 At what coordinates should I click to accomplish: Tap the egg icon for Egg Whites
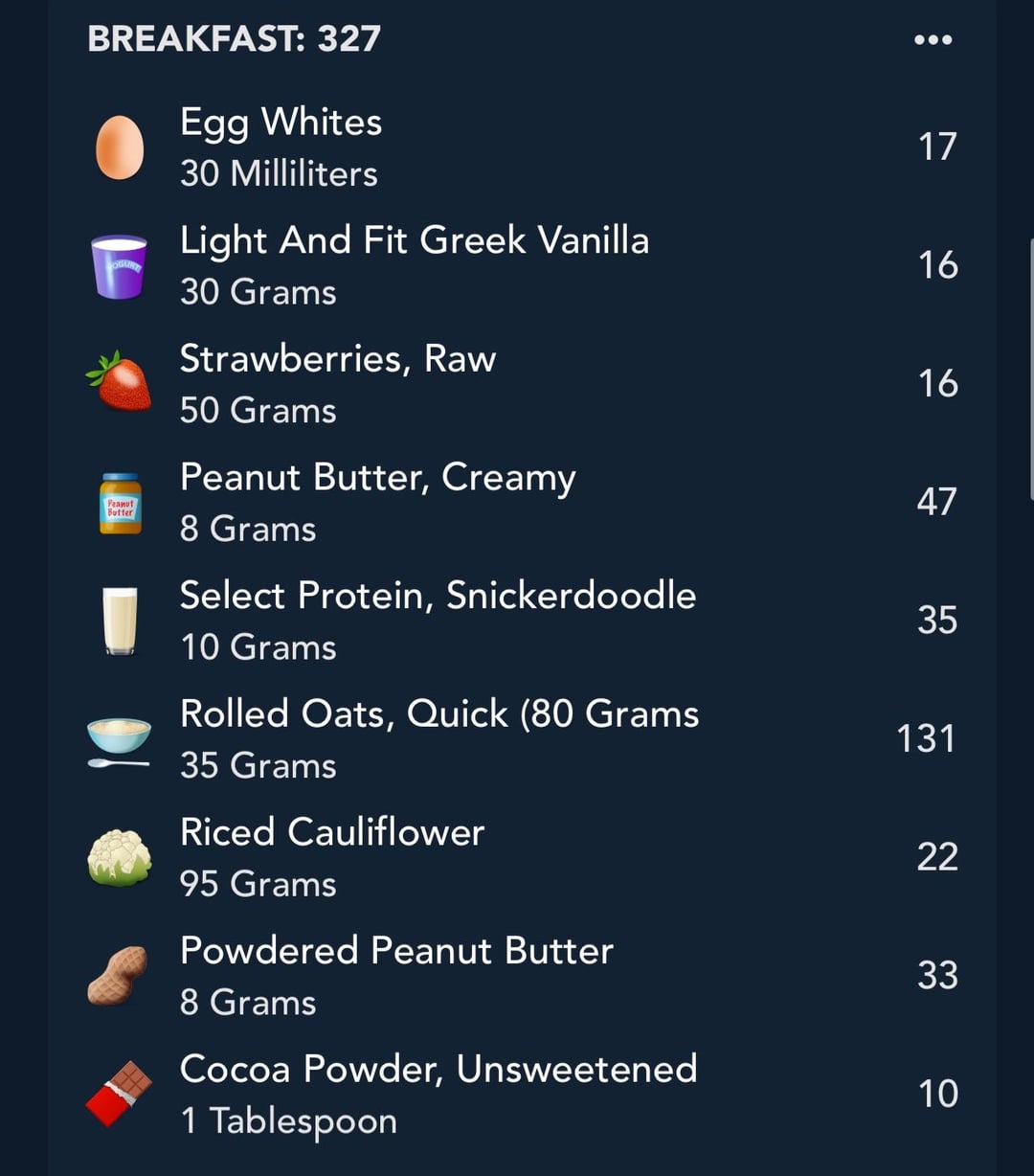coord(120,147)
